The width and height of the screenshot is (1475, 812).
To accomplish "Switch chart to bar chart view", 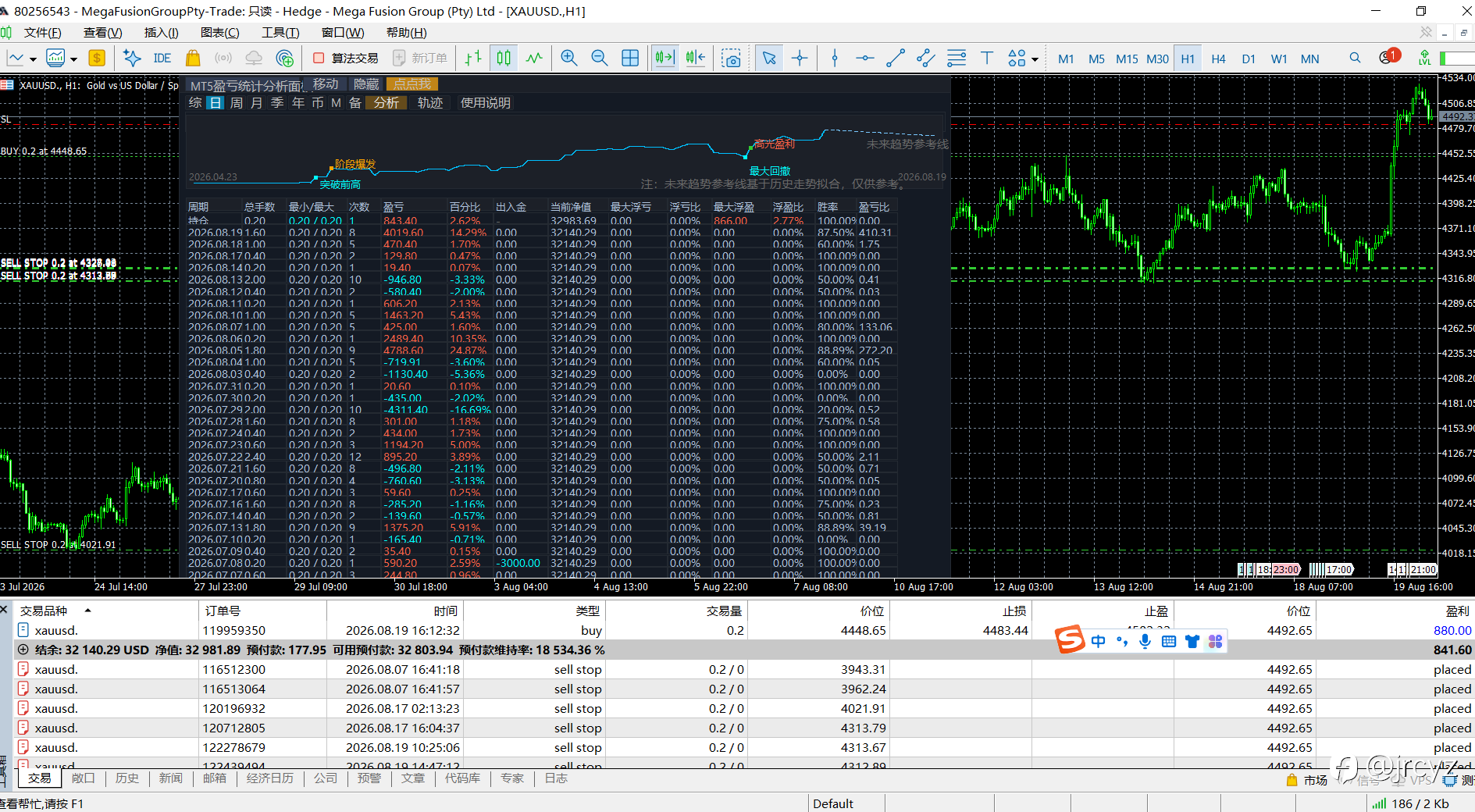I will coord(473,58).
